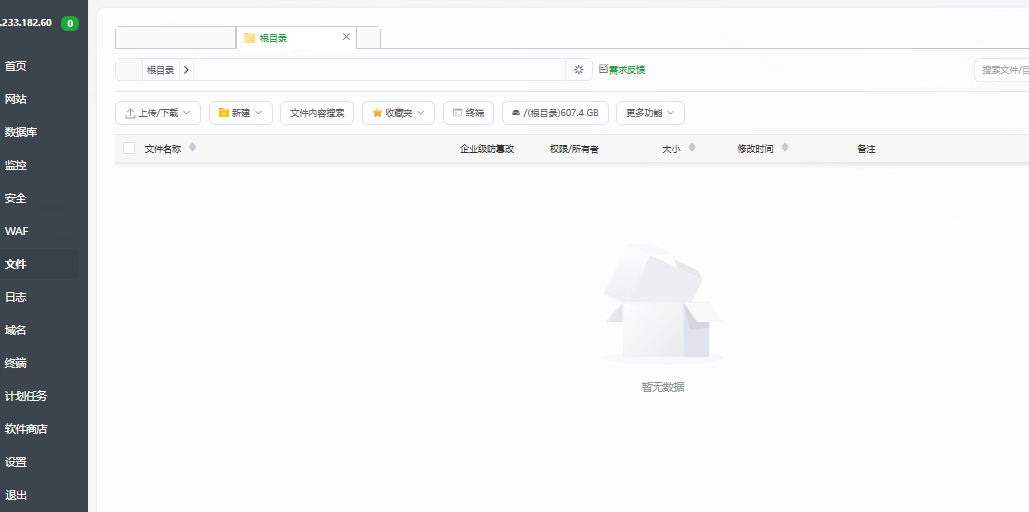The width and height of the screenshot is (1029, 512).
Task: Click the 搜索文件 search box
Action: click(x=1002, y=70)
